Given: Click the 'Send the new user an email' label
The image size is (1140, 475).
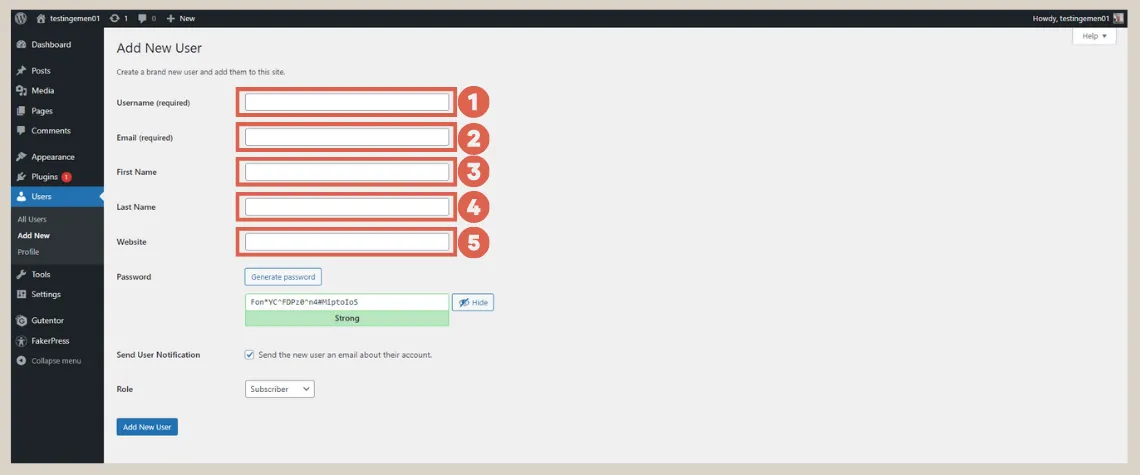Looking at the screenshot, I should point(345,355).
